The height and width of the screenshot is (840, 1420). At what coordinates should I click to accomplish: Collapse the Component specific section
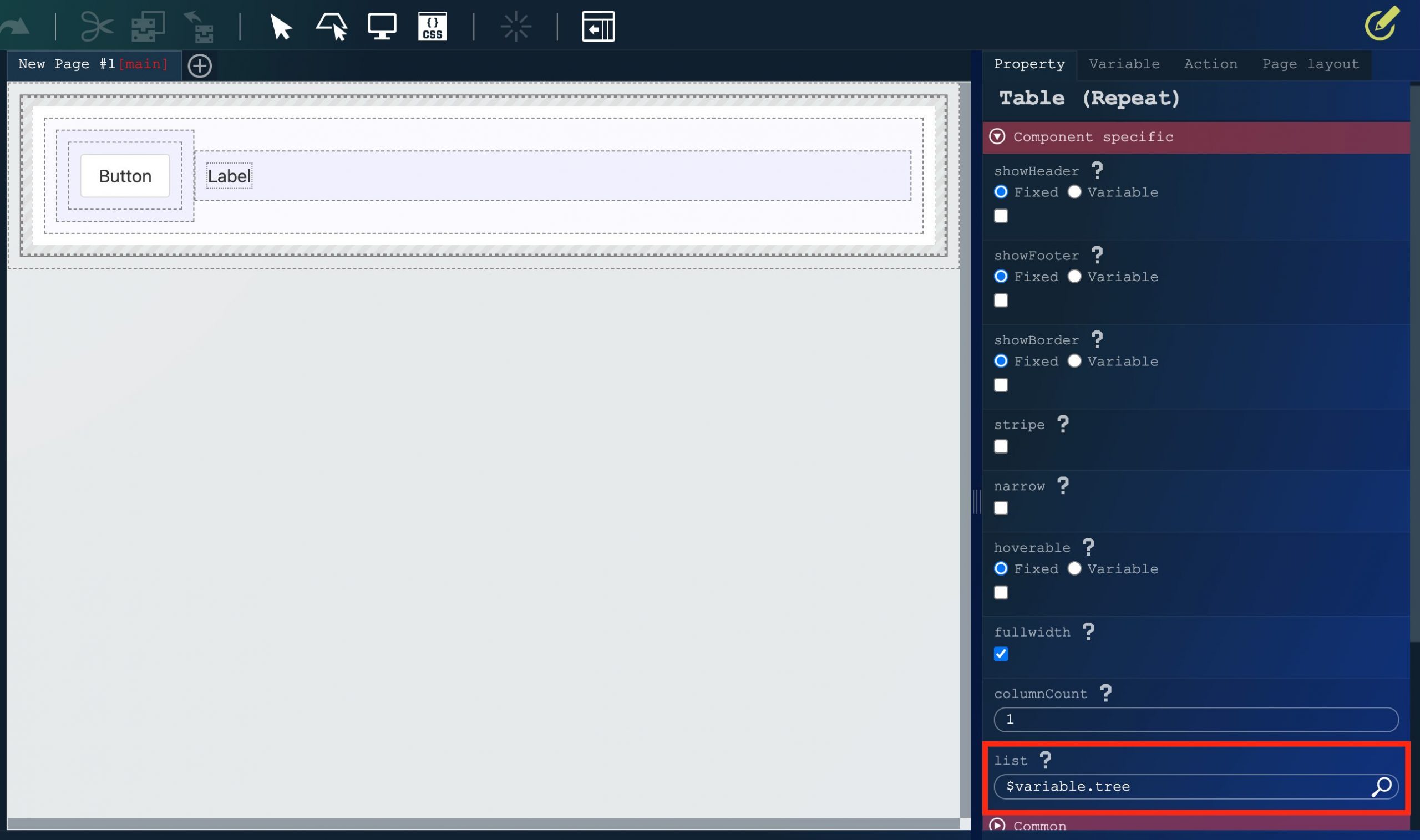tap(997, 136)
